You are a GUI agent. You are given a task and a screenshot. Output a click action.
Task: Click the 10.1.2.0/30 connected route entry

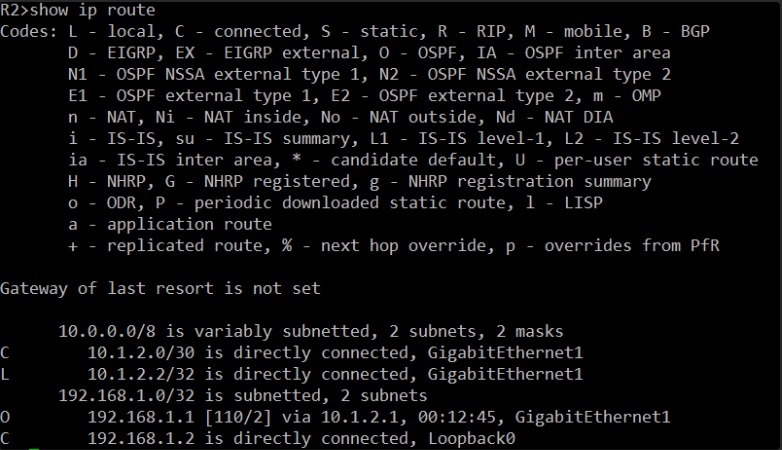pos(292,353)
